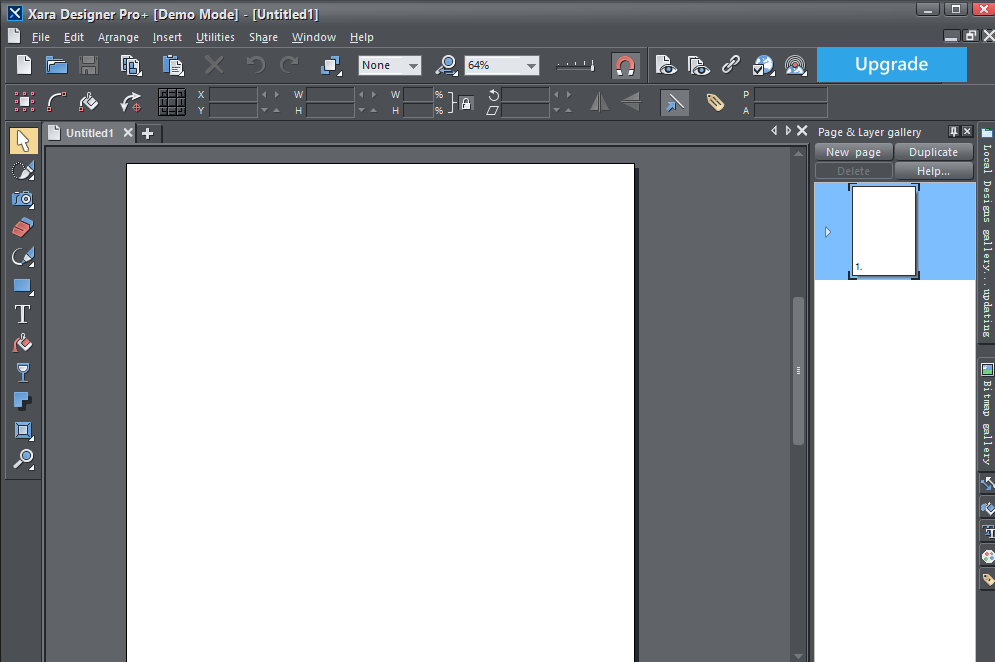Screen dimensions: 995x662
Task: Click the blue Upgrade button
Action: click(x=891, y=65)
